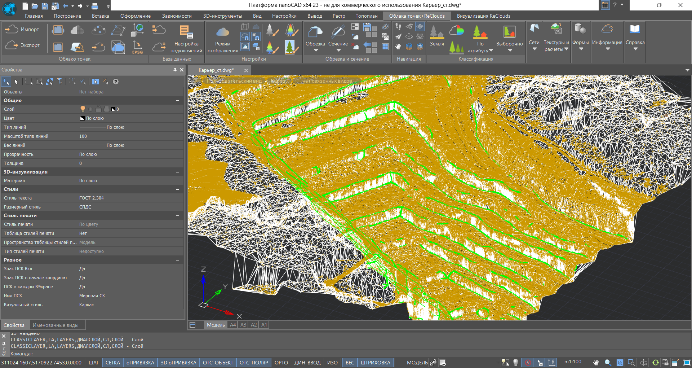Create a new document from quick access toolbar
The image size is (692, 368).
point(25,6)
